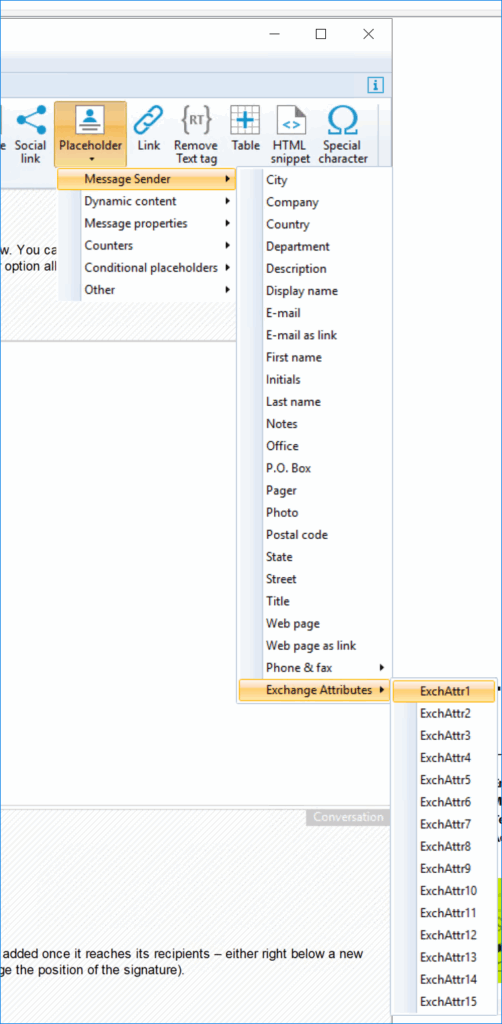Select the Department placeholder
The image size is (502, 1024).
point(315,246)
